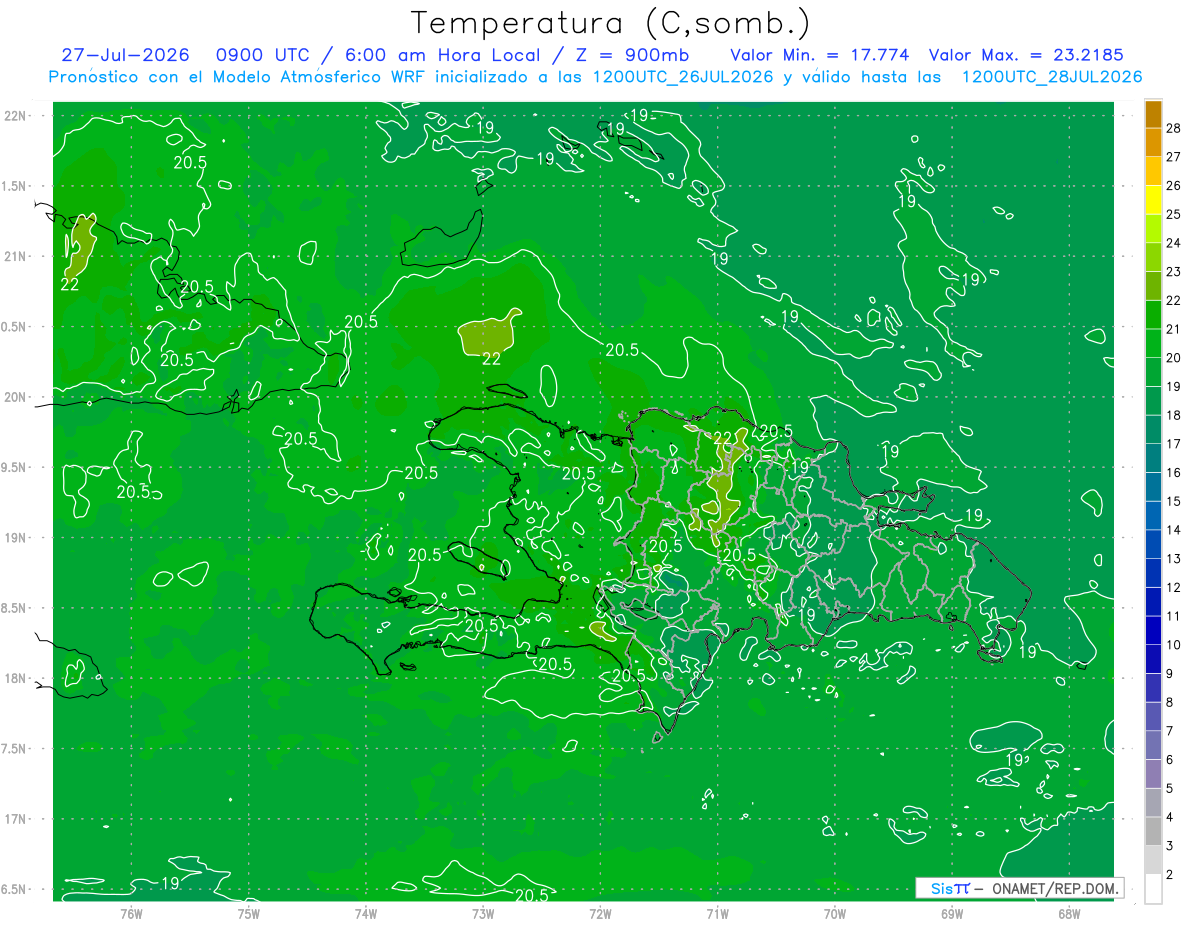This screenshot has width=1200, height=927.
Task: Click the '76W' longitude axis label
Action: [x=131, y=914]
